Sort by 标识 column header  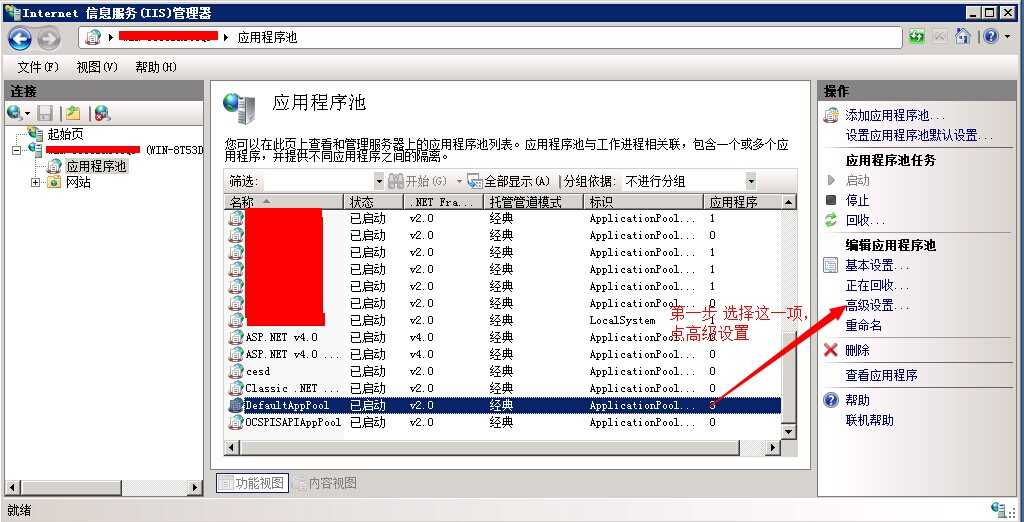[x=643, y=202]
